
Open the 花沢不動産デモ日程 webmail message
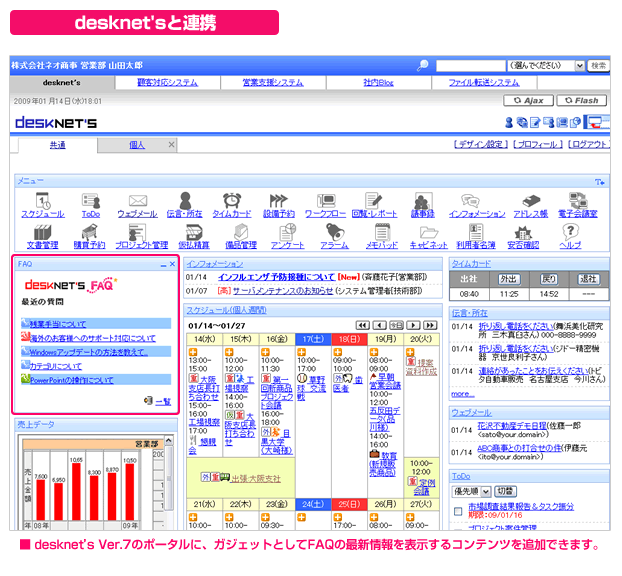pos(512,426)
